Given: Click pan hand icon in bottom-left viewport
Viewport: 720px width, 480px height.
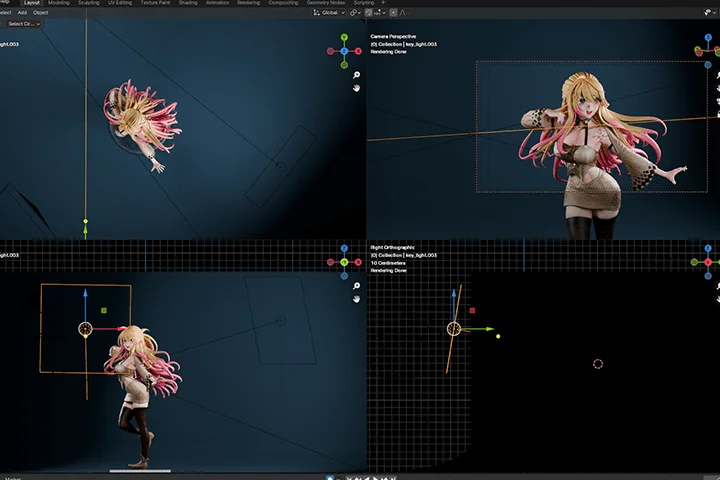Looking at the screenshot, I should tap(356, 299).
